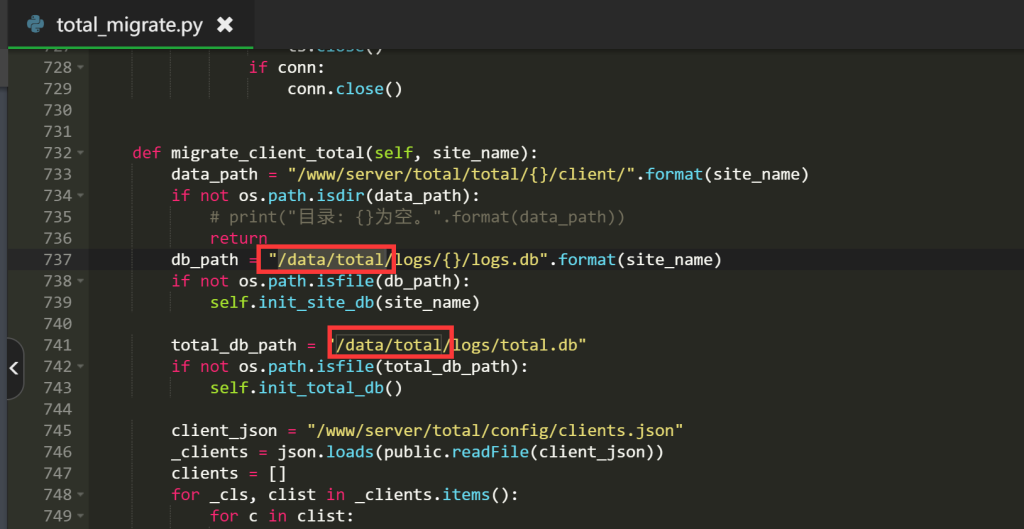The image size is (1024, 529).
Task: Place cursor on self.init_total_db() call
Action: (305, 388)
